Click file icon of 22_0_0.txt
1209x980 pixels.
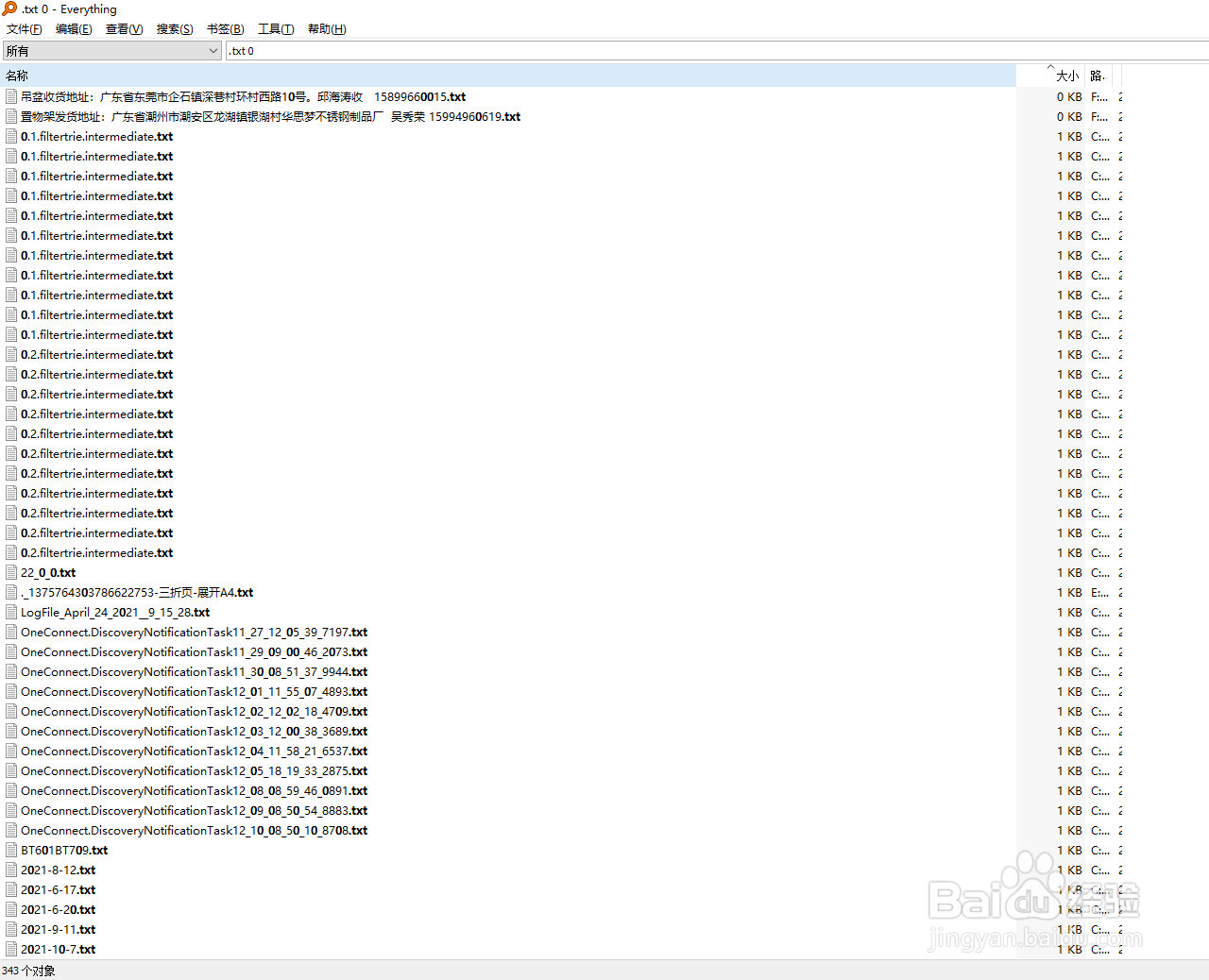(x=11, y=573)
